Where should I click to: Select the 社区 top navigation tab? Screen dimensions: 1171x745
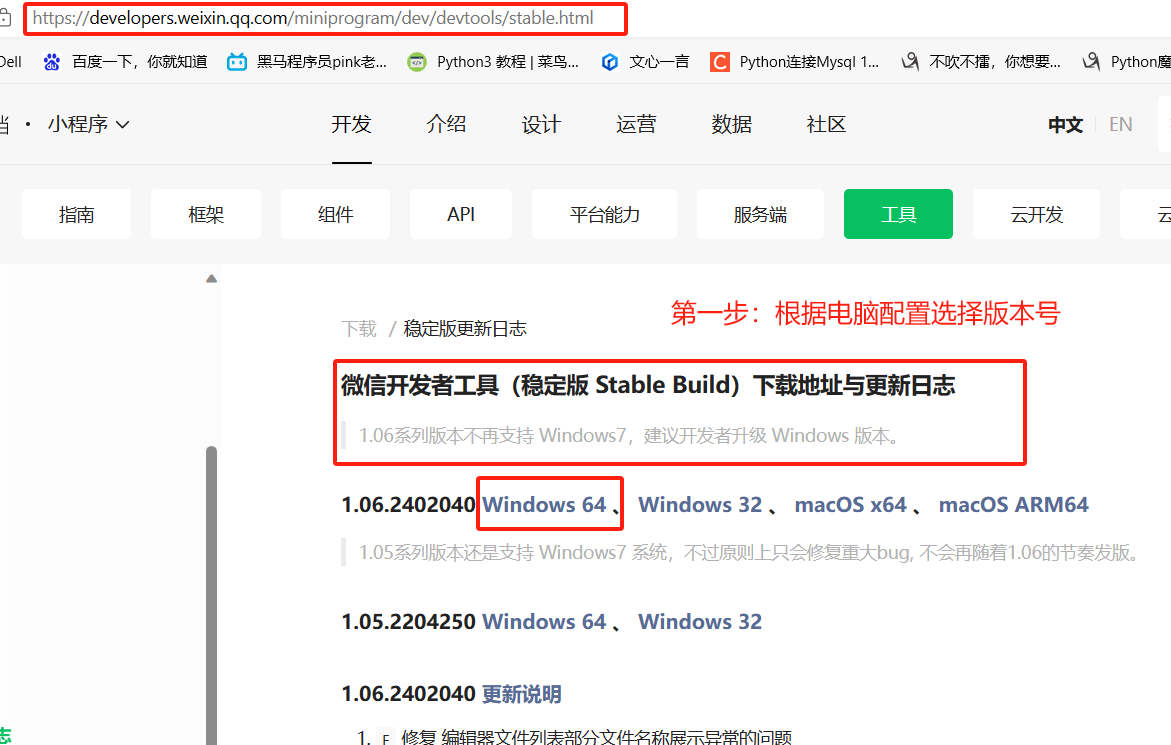(826, 124)
